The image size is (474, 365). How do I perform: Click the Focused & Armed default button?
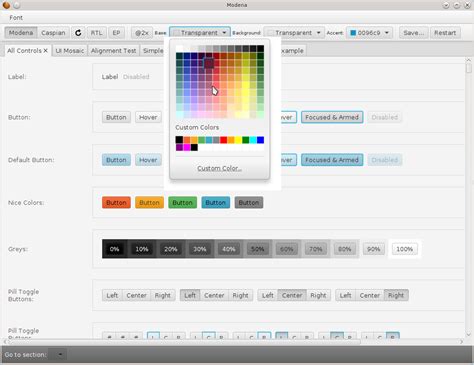(332, 160)
